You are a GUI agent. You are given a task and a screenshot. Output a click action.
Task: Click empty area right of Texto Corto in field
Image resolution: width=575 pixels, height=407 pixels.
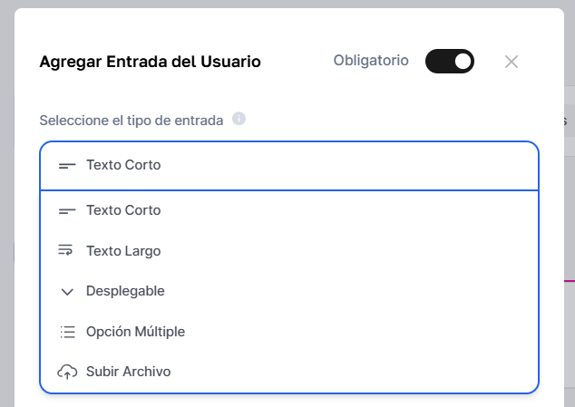pos(348,166)
